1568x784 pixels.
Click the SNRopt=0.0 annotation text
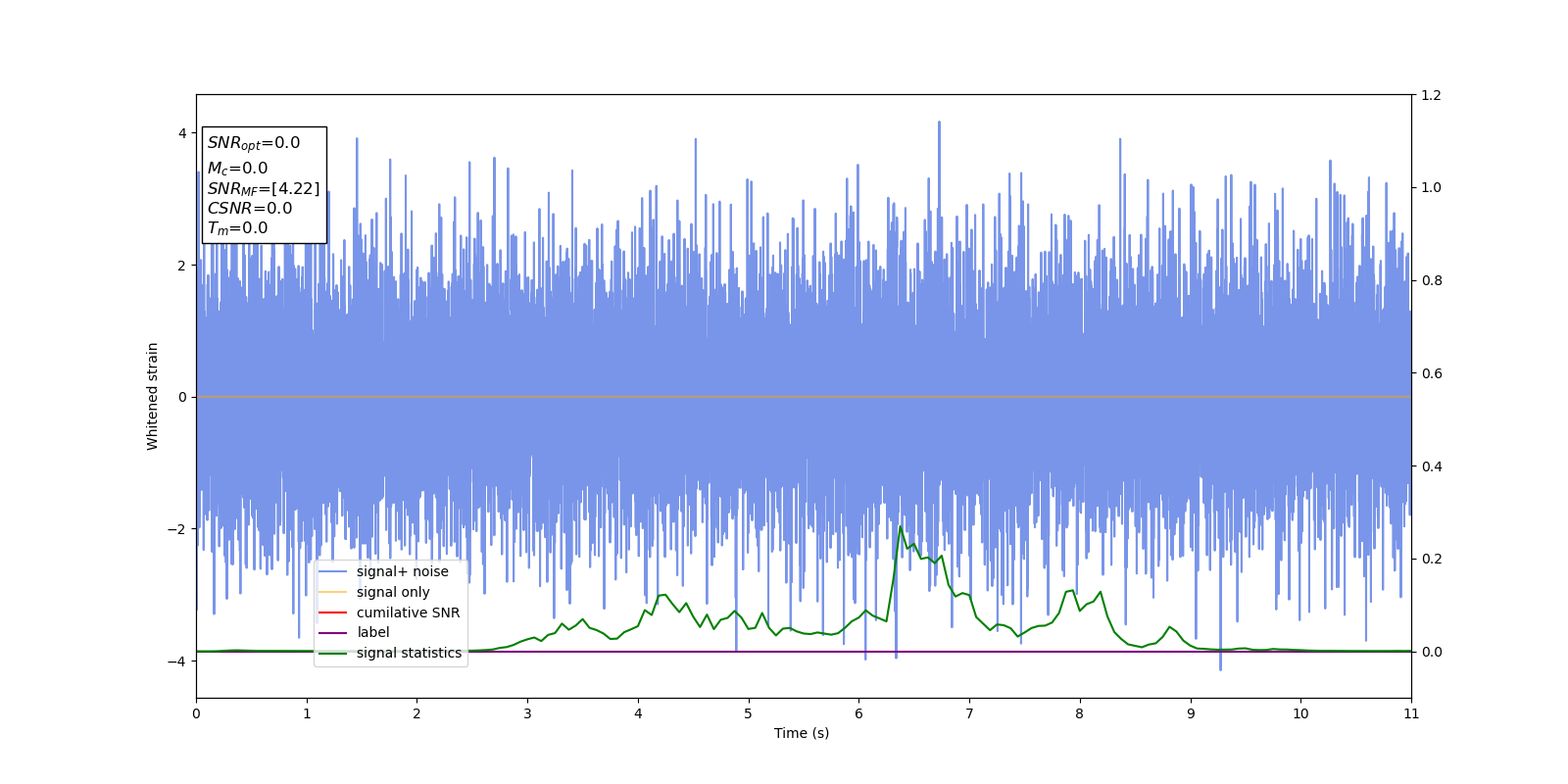point(254,143)
